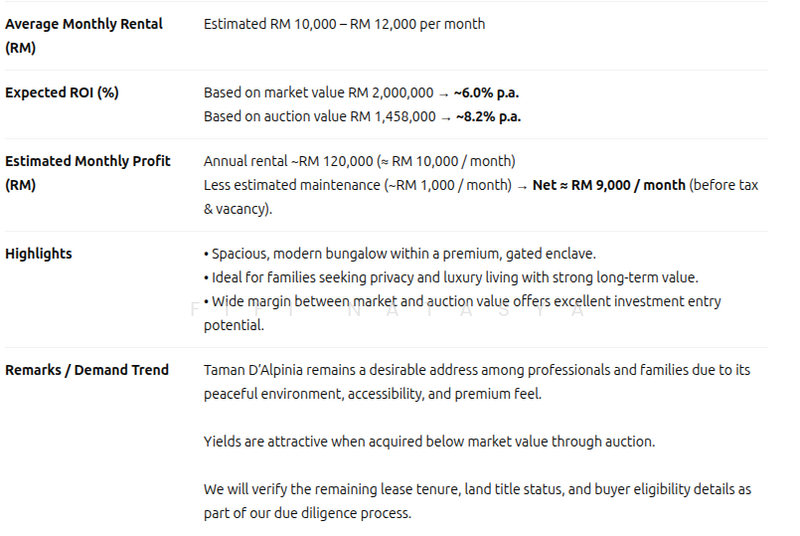Click the Expected ROI (%) row label

(62, 92)
